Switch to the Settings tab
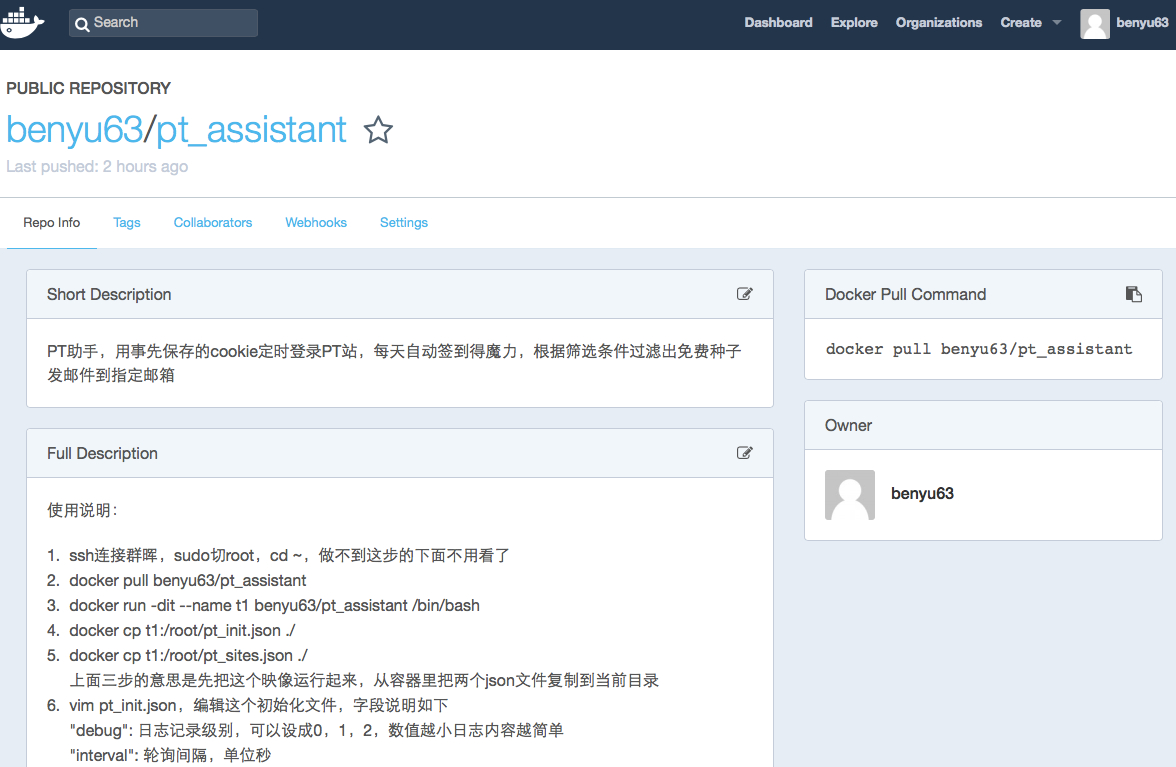Screen dimensions: 1176x767 click(x=404, y=223)
